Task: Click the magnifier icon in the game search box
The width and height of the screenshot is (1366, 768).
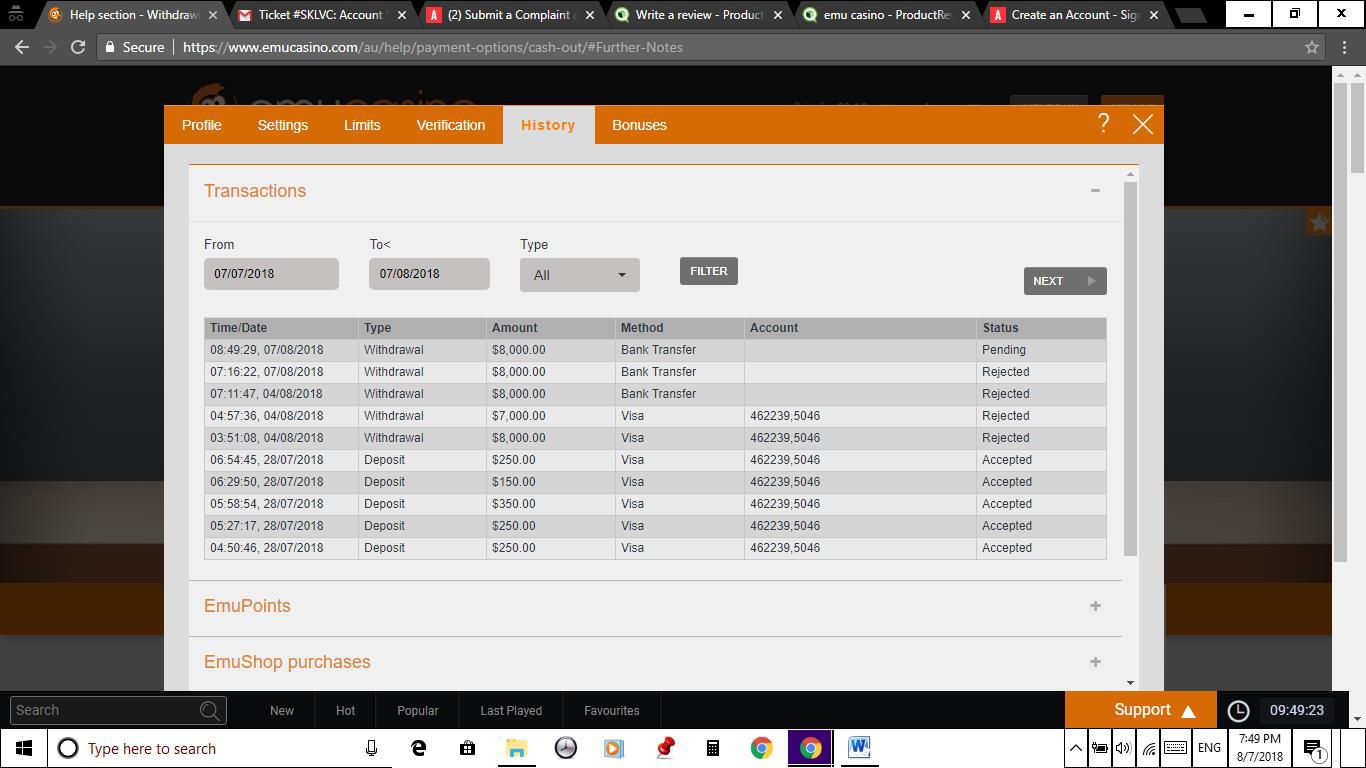Action: (210, 710)
